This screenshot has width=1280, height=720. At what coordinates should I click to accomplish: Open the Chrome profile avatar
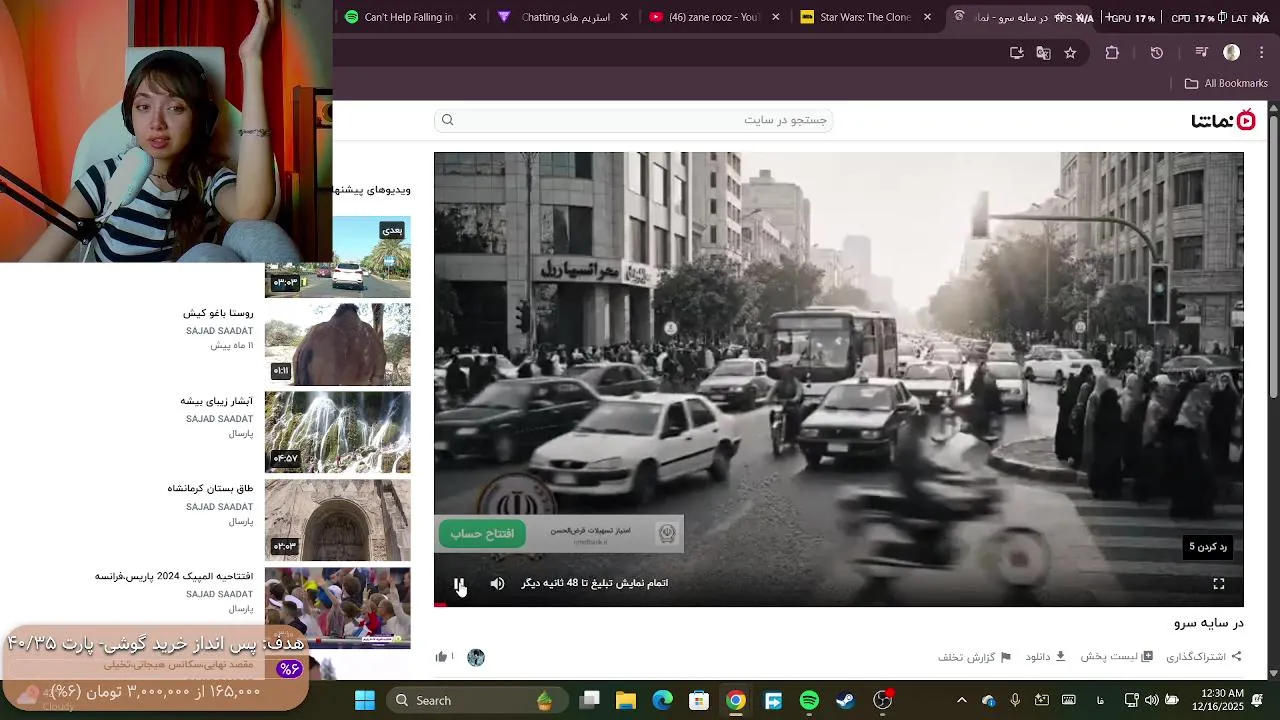1232,53
